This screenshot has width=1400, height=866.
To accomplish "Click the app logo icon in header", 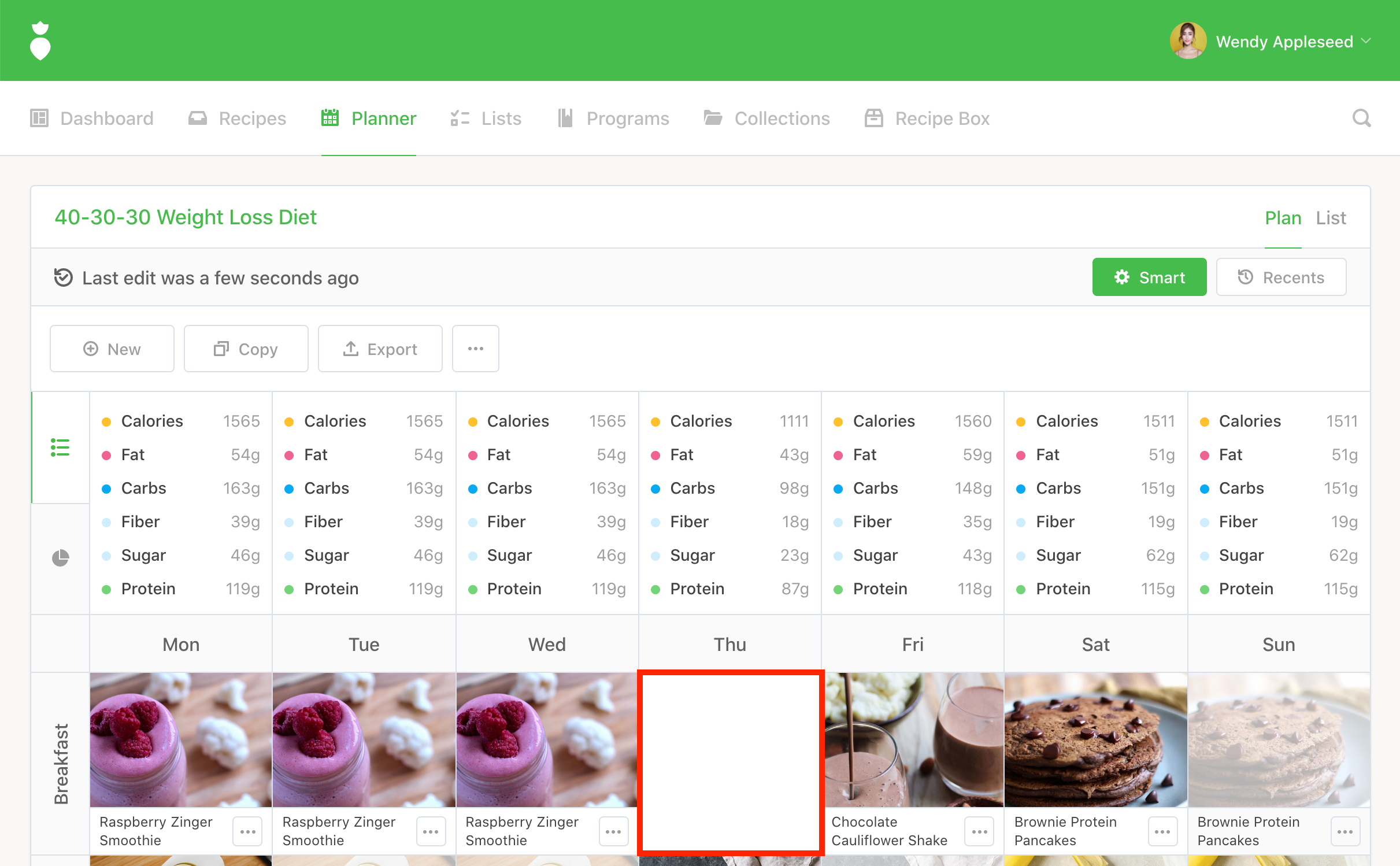I will (x=40, y=41).
